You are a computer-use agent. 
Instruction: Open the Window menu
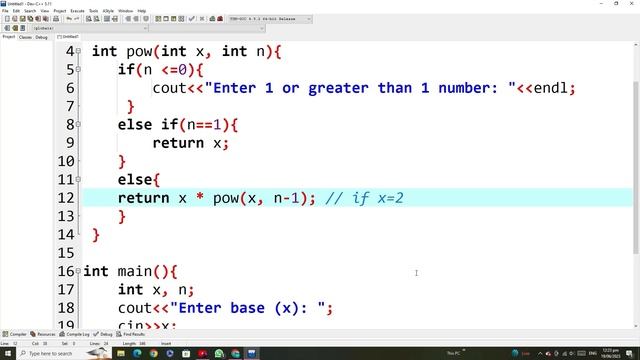coord(125,11)
